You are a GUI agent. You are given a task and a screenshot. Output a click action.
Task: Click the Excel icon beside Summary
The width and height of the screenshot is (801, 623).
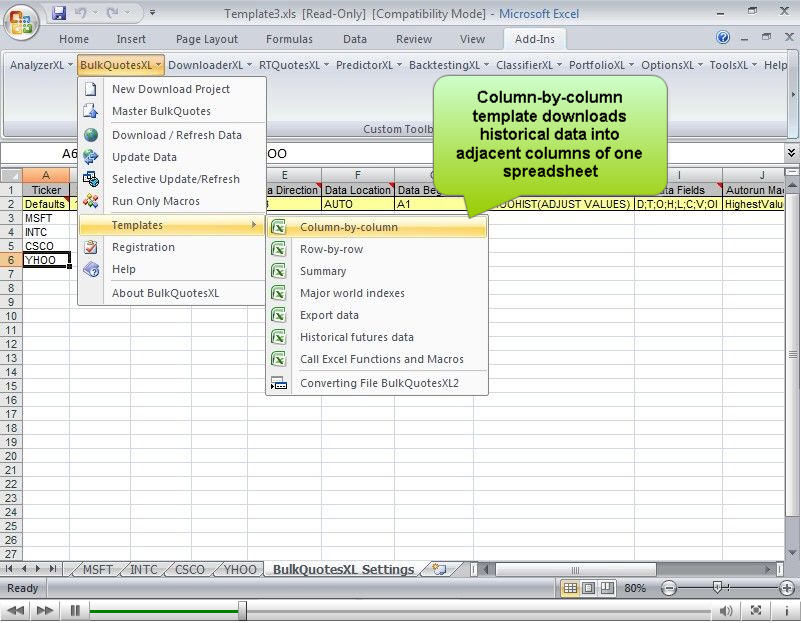(x=278, y=271)
